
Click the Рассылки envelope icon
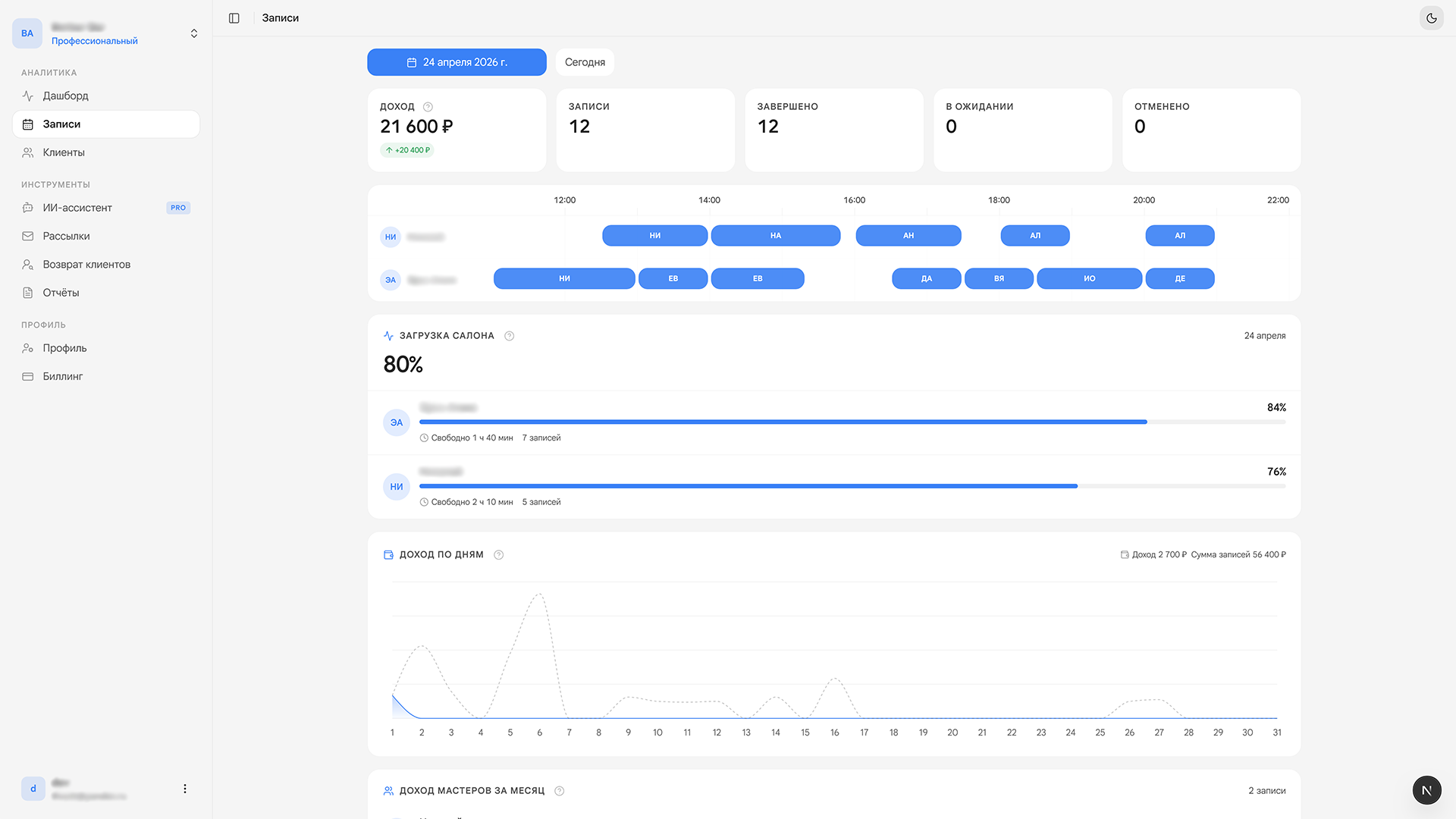(28, 236)
